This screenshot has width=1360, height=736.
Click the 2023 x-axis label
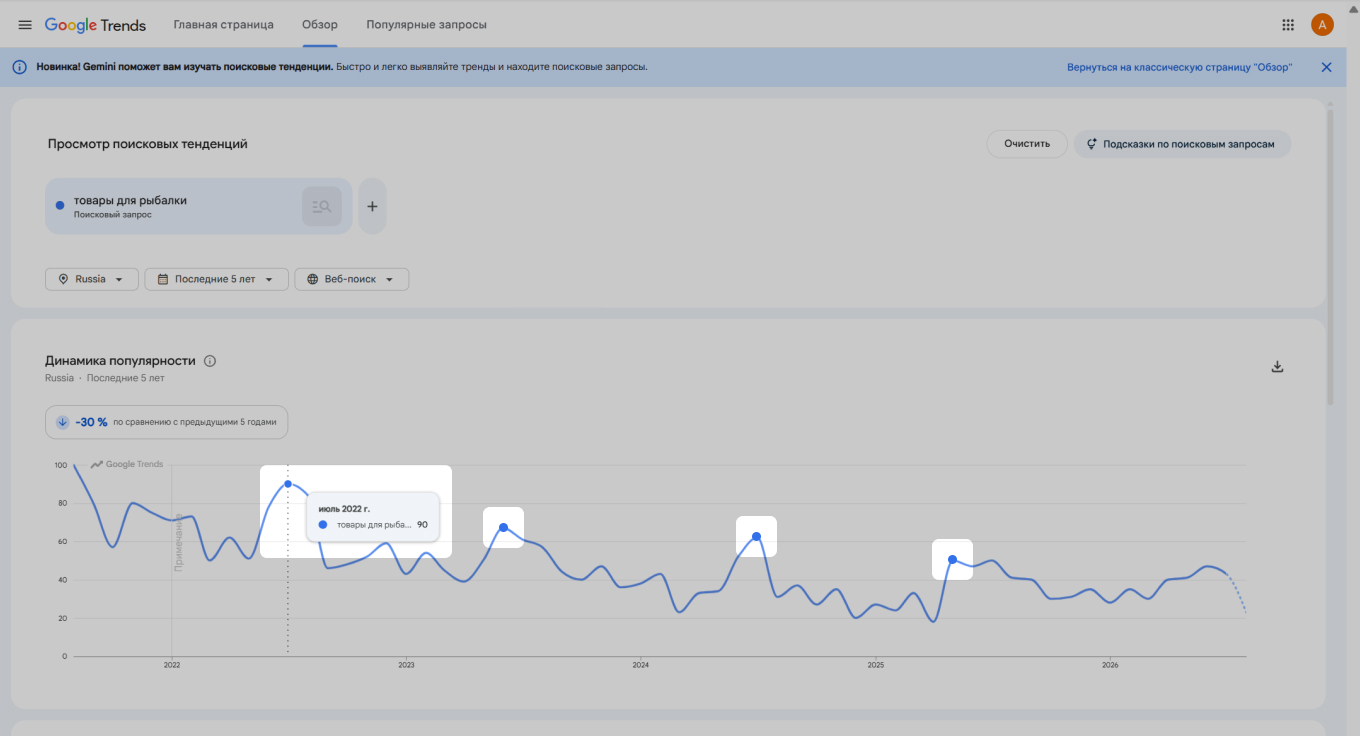click(x=406, y=665)
